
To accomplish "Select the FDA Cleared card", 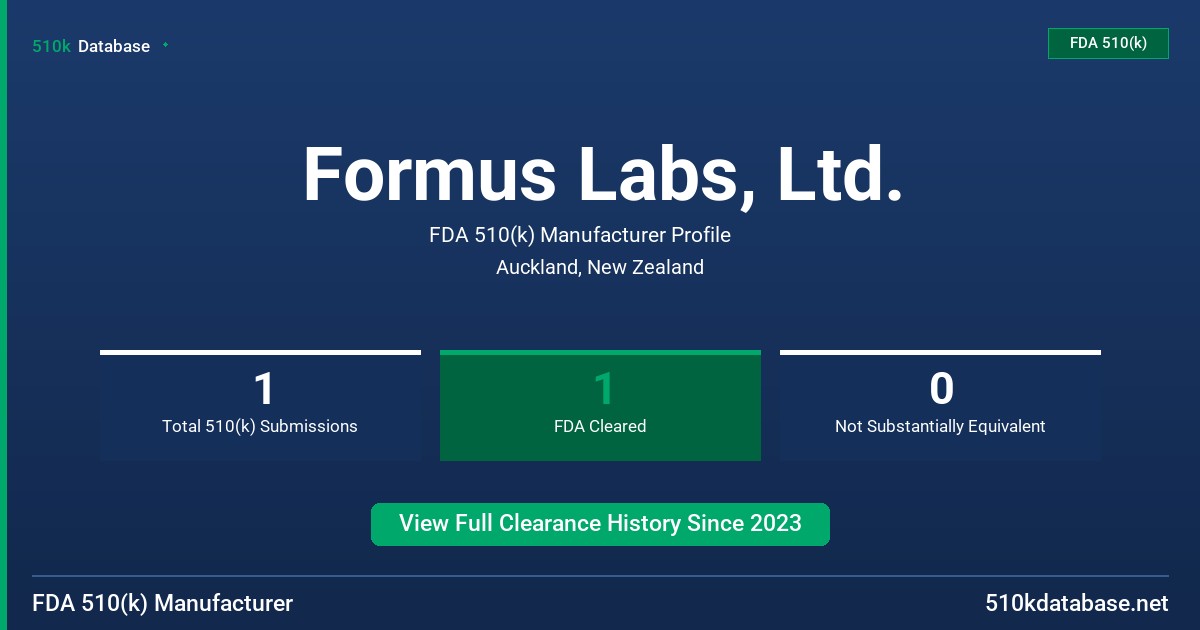I will [x=600, y=405].
